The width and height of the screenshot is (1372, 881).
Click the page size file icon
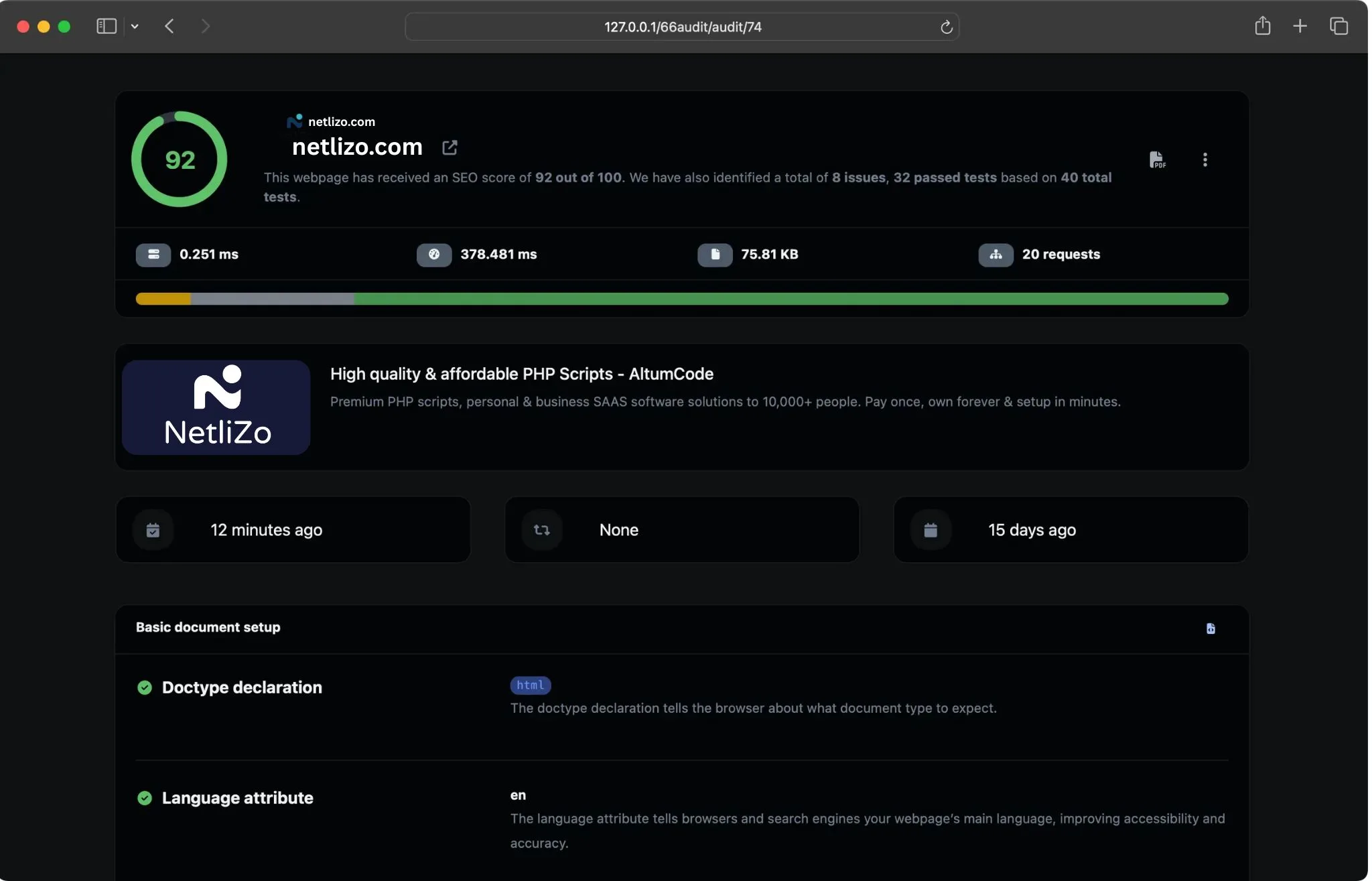click(715, 255)
